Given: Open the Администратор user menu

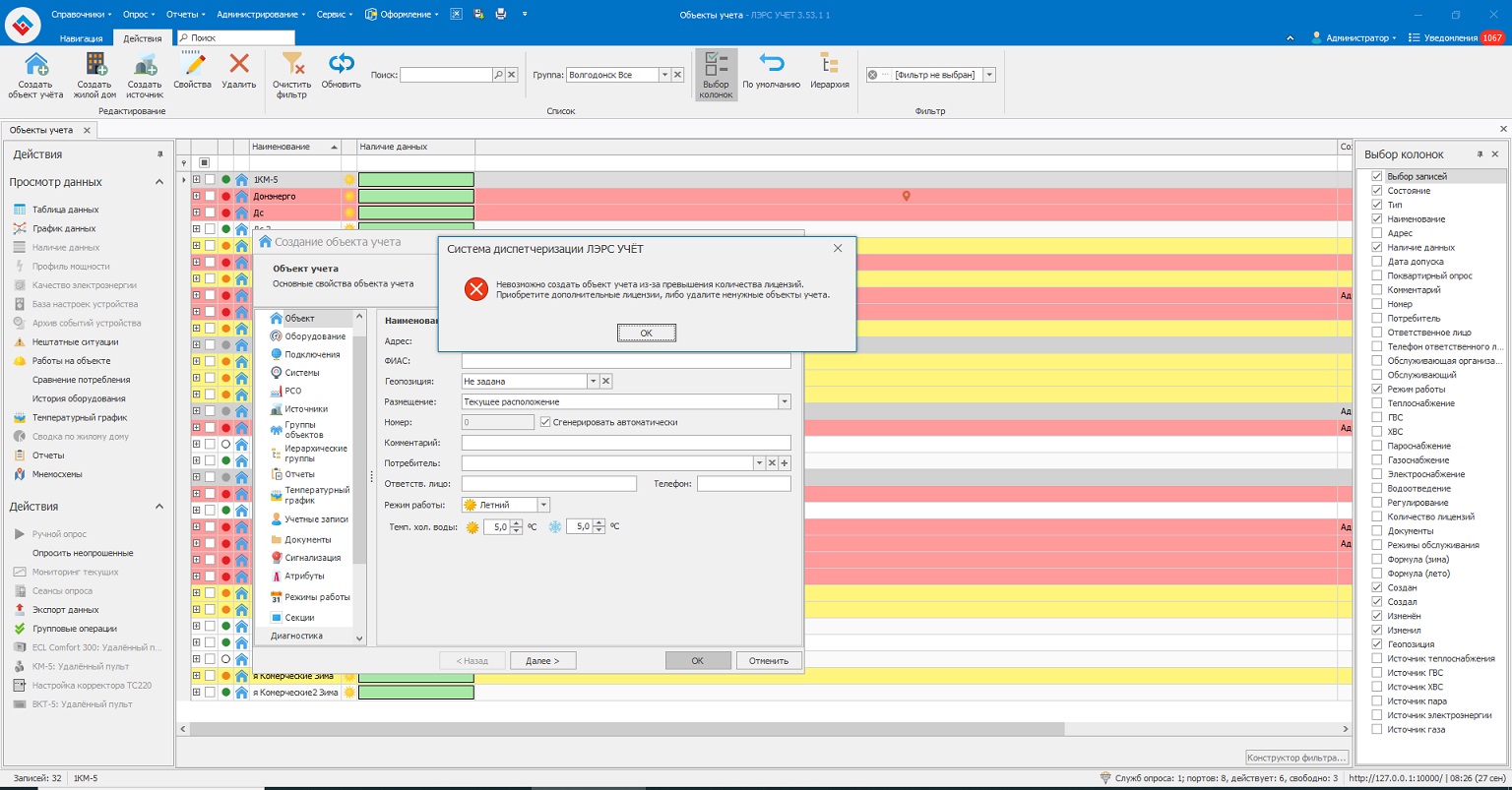Looking at the screenshot, I should coord(1354,37).
